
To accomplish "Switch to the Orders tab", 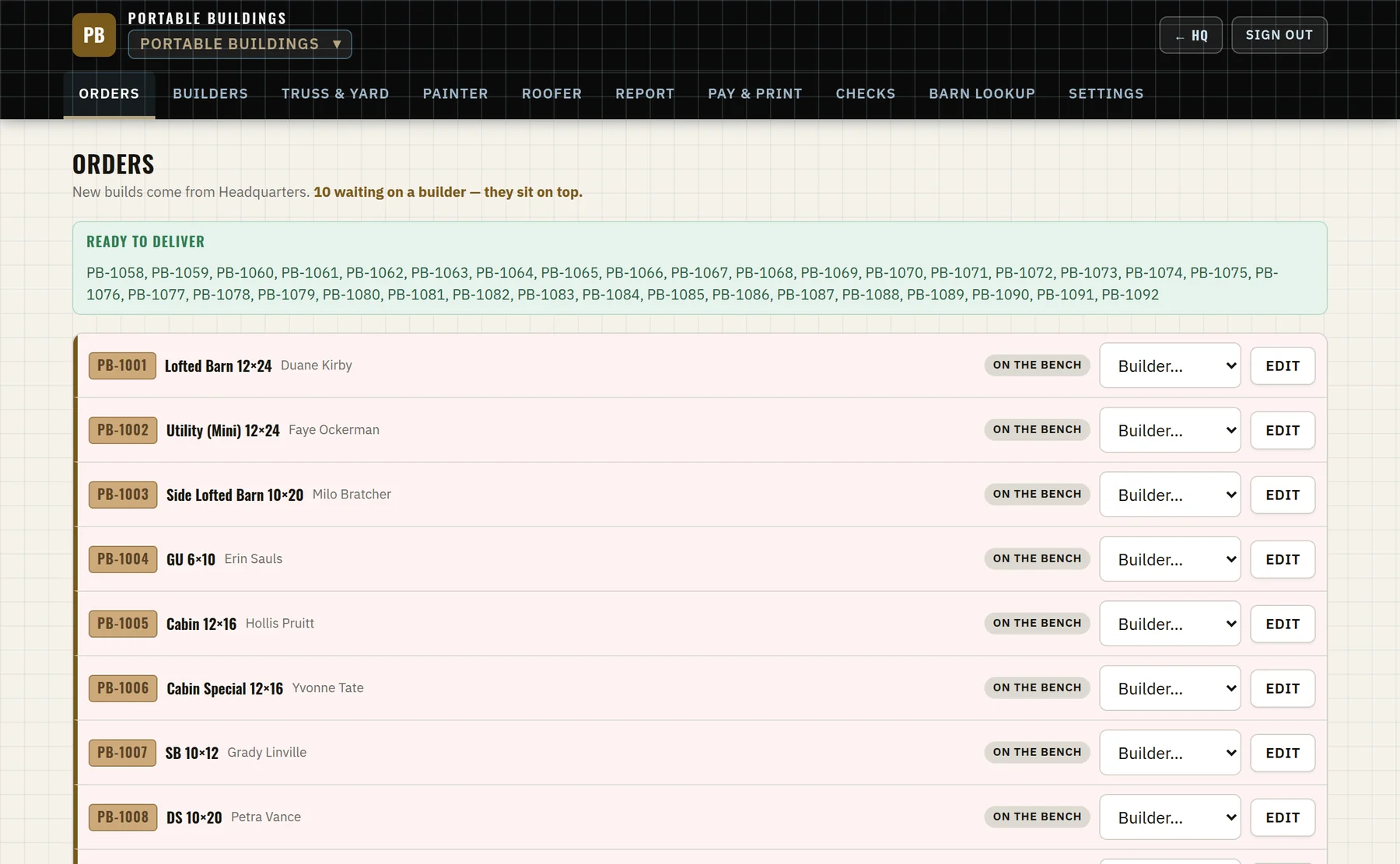I will point(109,94).
